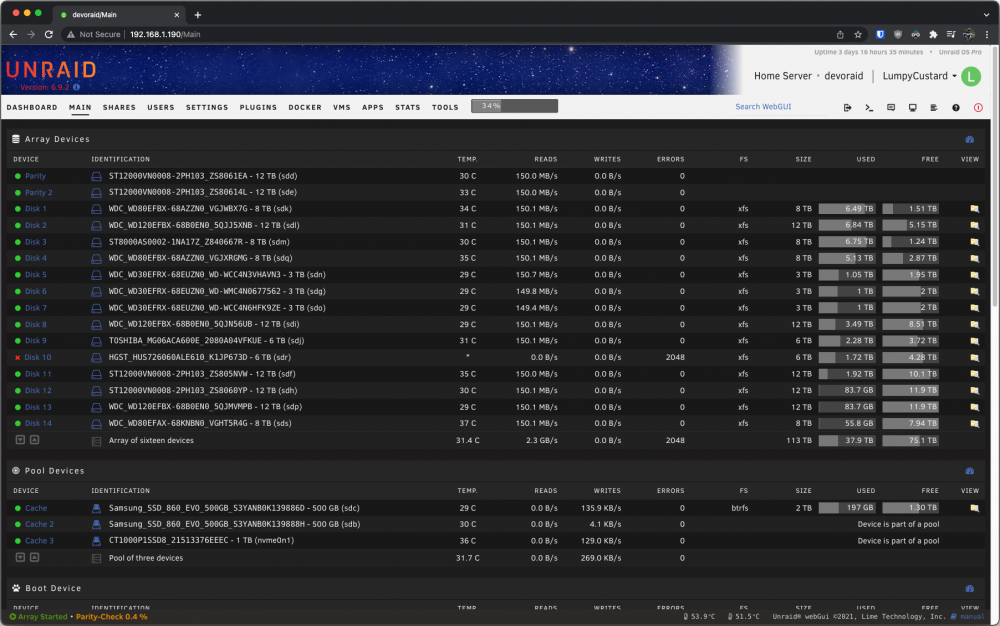Click the version info icon beside 6.9.2
This screenshot has height=626, width=1000.
pos(77,87)
